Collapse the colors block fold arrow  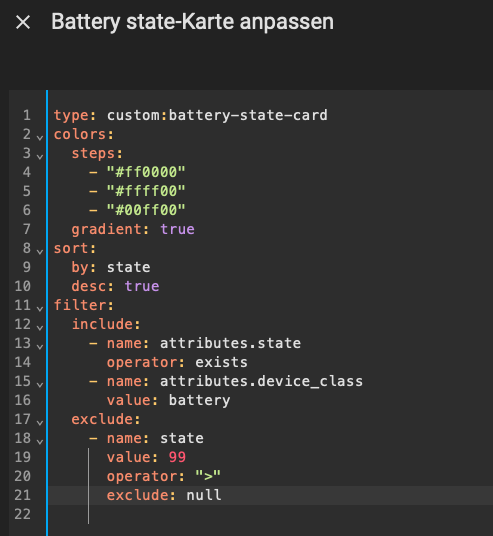pyautogui.click(x=40, y=137)
